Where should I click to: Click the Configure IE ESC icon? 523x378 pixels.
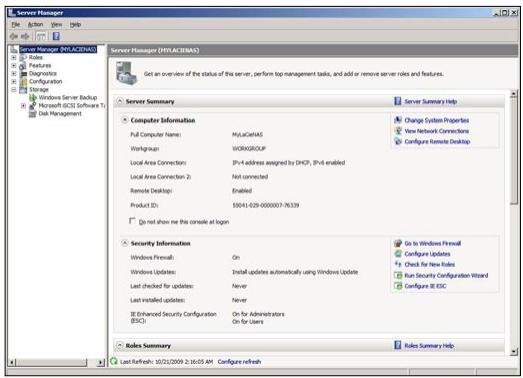click(398, 286)
